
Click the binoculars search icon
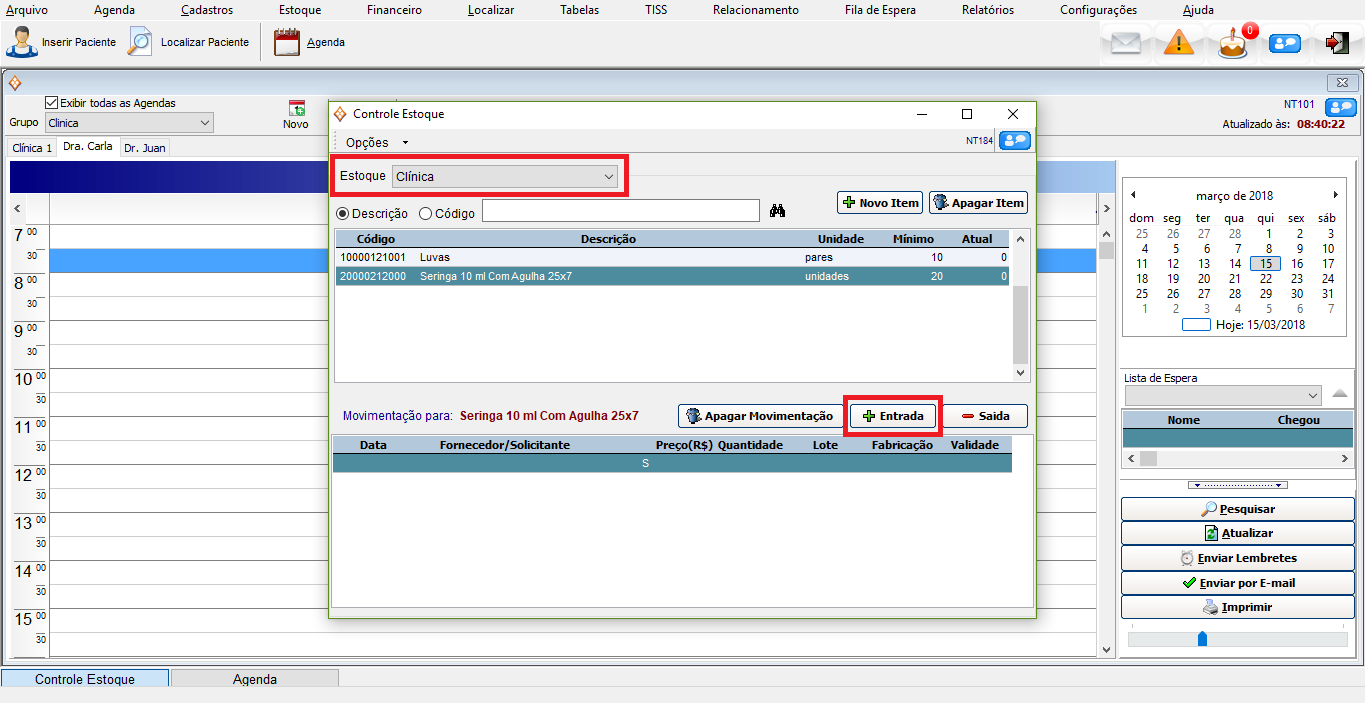coord(779,211)
